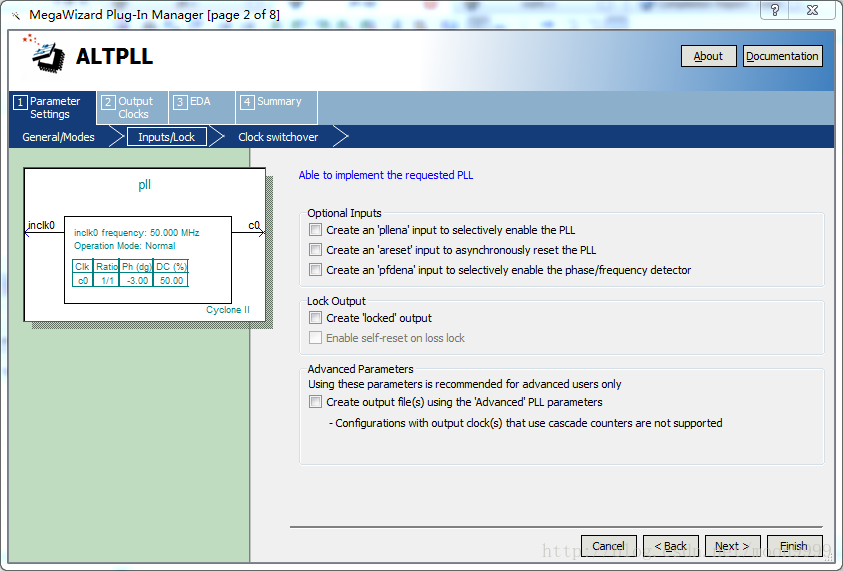The image size is (843, 571).
Task: Click the Lock Output group label
Action: (336, 301)
